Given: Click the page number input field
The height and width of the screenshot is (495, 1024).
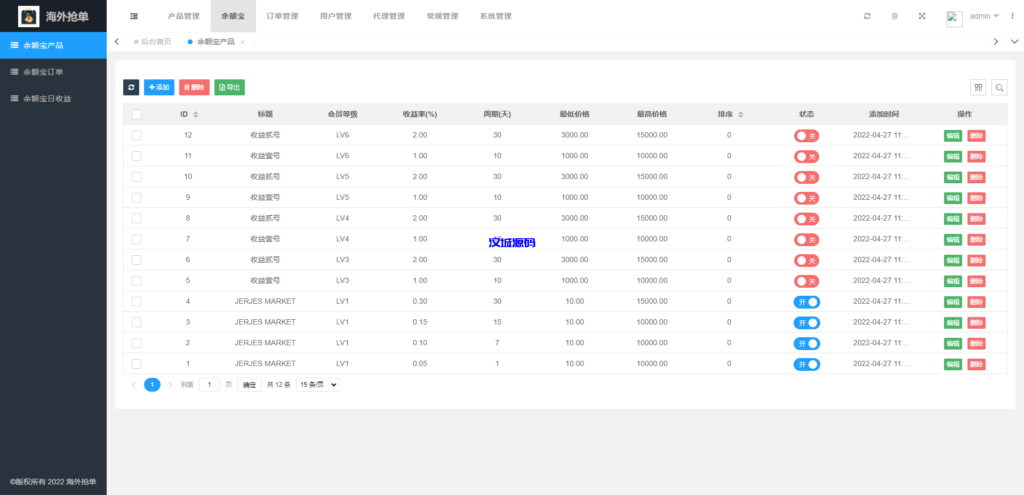Looking at the screenshot, I should click(x=209, y=384).
